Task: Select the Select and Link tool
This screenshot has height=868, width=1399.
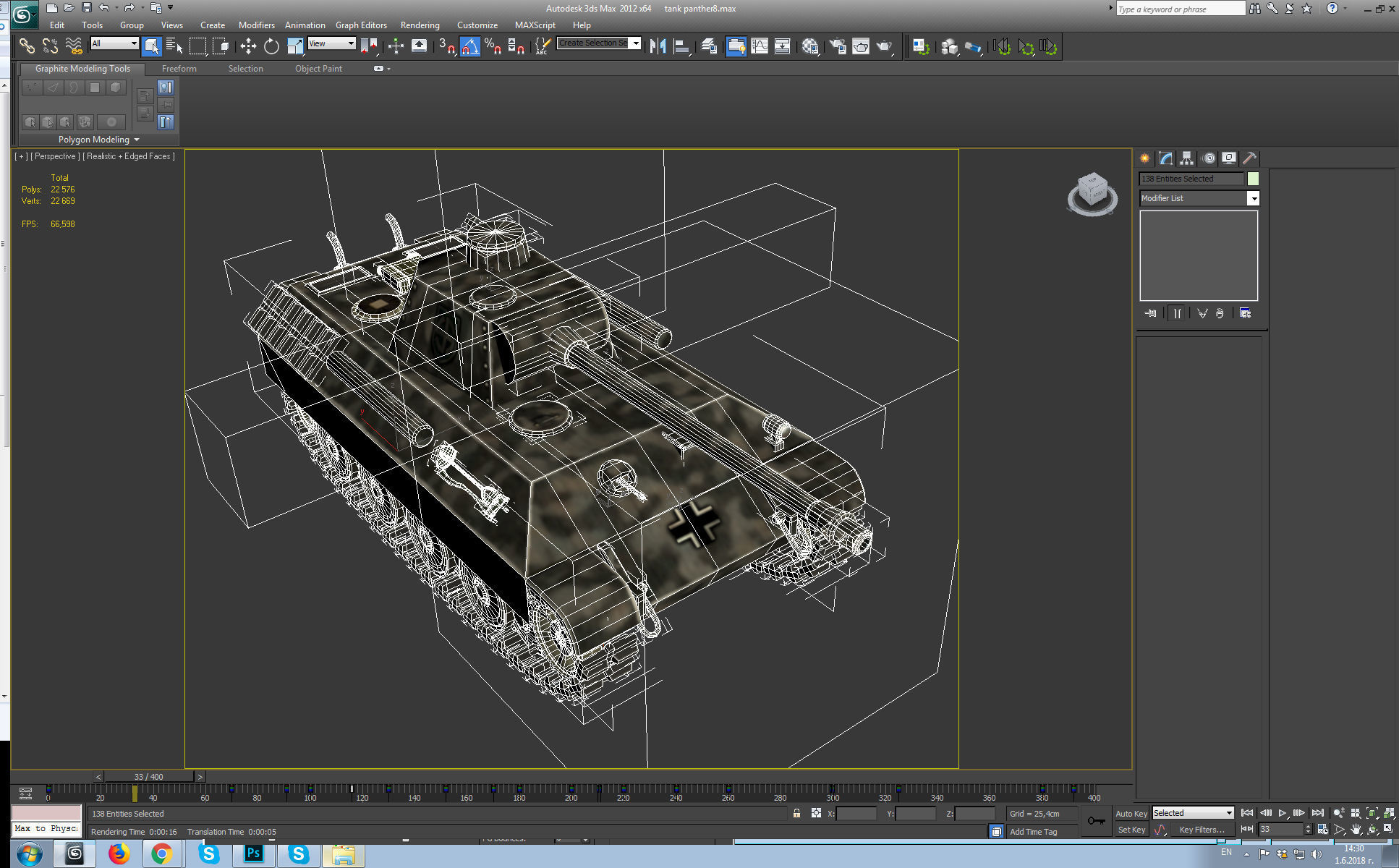Action: [27, 46]
